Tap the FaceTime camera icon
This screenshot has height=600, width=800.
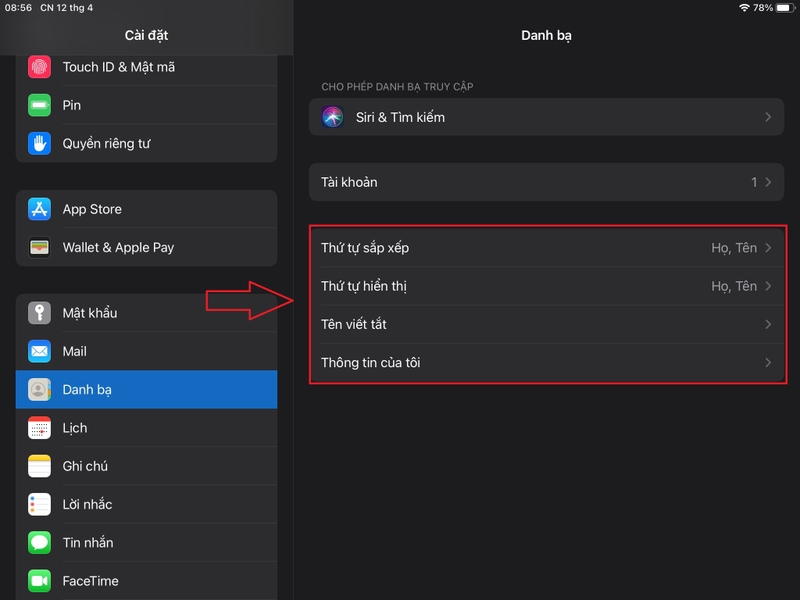click(x=39, y=581)
